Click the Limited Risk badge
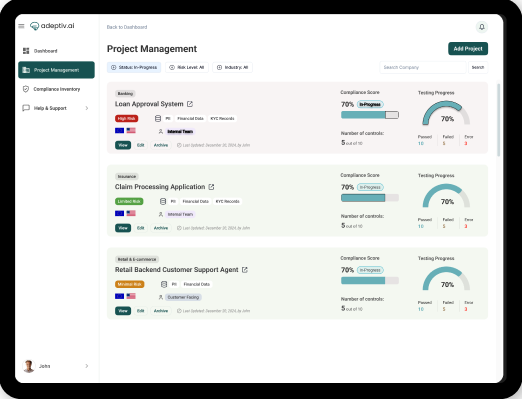 [x=129, y=201]
